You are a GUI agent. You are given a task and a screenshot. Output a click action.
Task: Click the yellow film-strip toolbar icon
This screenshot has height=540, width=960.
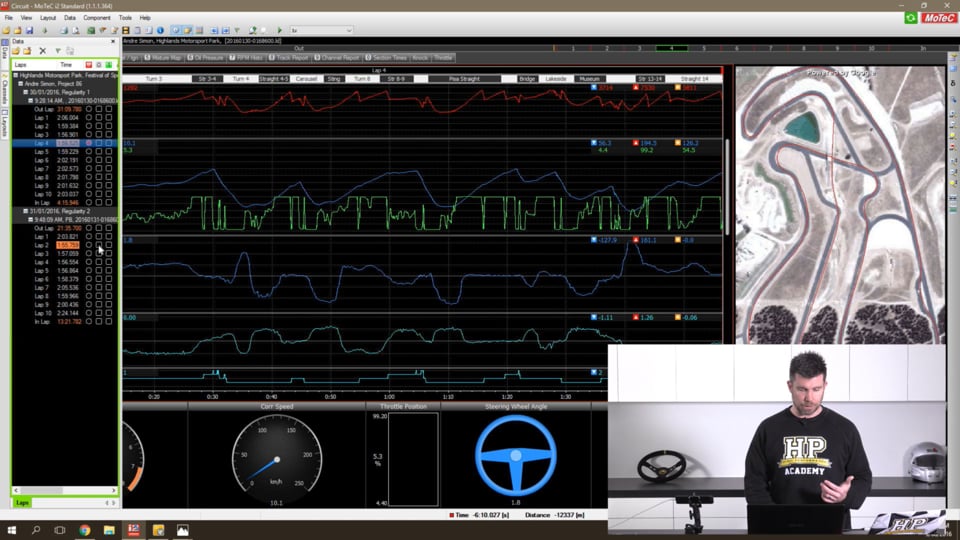point(126,30)
